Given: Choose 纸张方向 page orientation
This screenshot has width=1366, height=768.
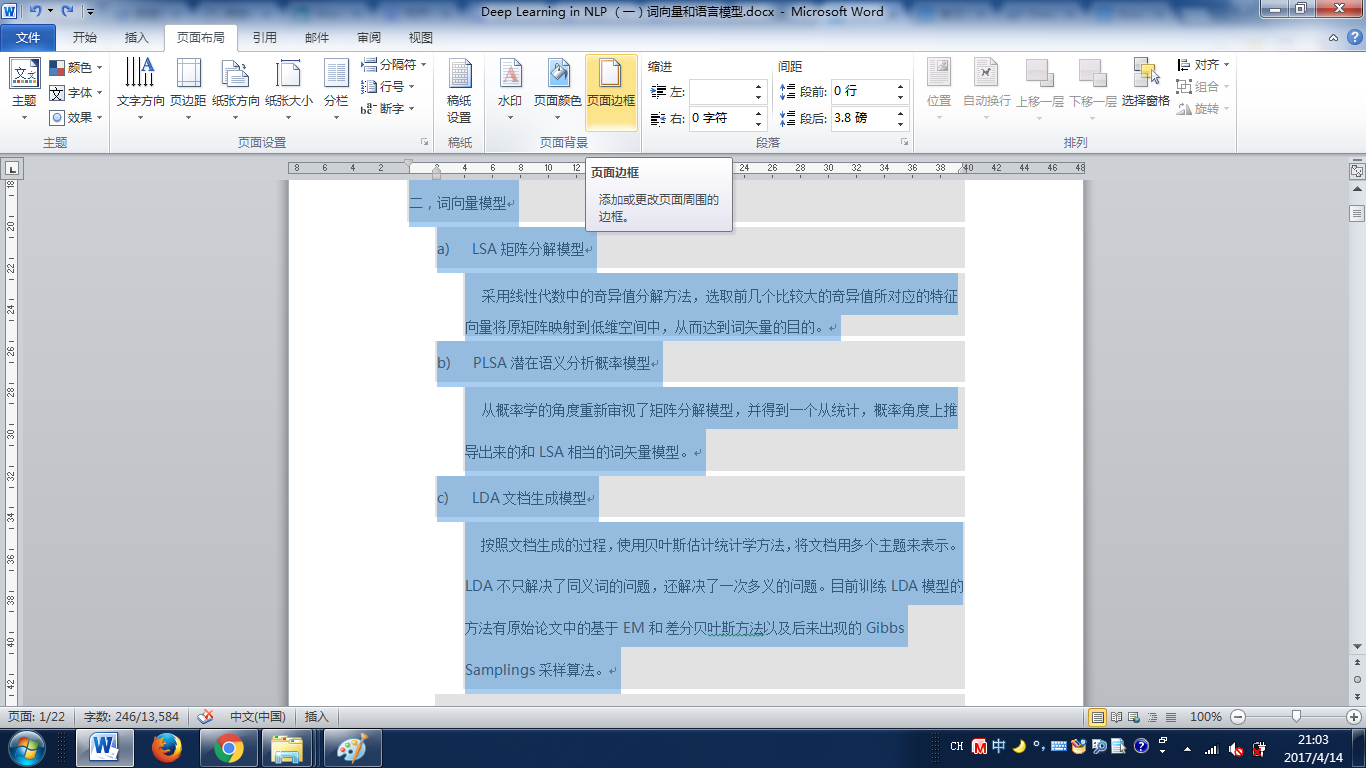Looking at the screenshot, I should point(236,88).
